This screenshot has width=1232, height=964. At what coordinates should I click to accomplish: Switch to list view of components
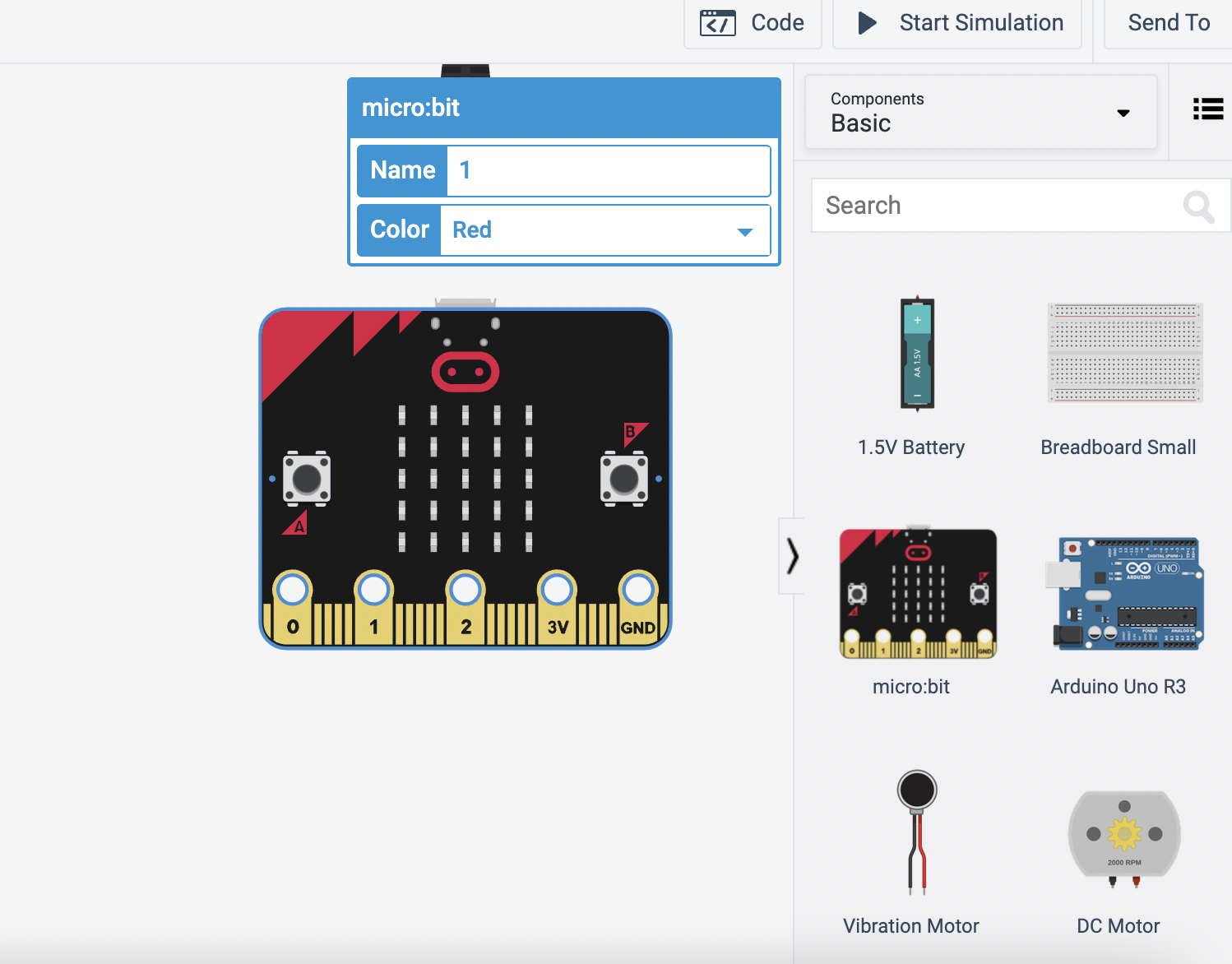1207,109
